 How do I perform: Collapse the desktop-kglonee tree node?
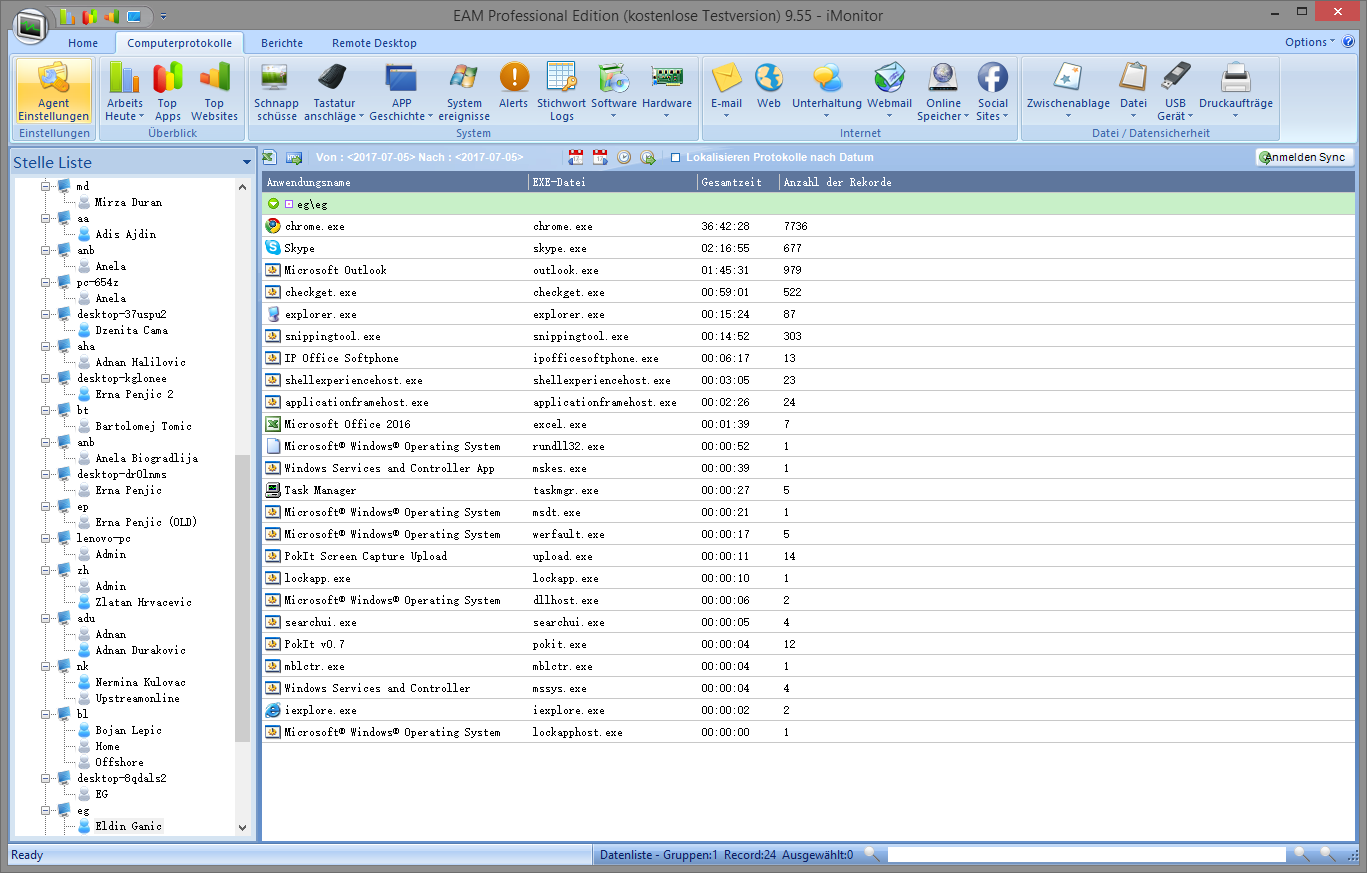coord(46,378)
